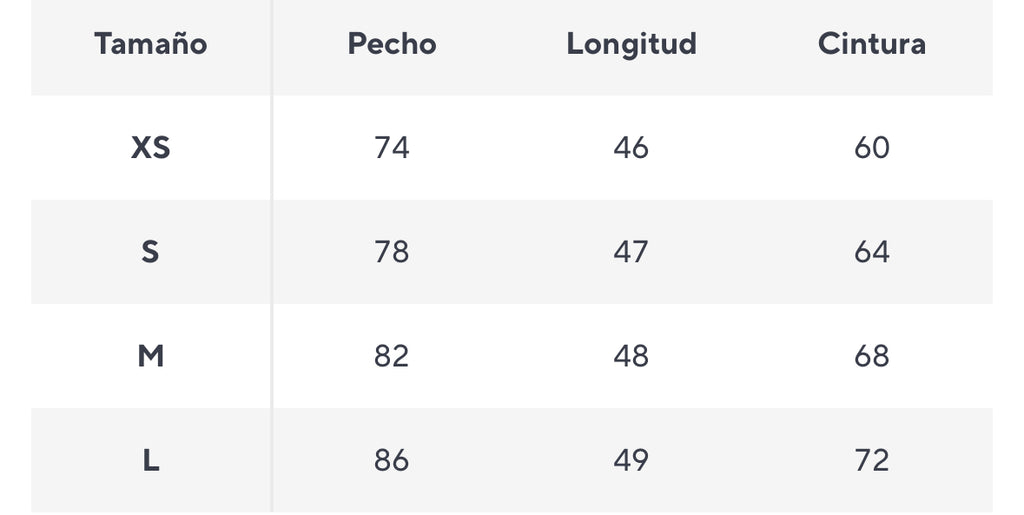This screenshot has height=515, width=1024.
Task: Click Cintura value 68 for size M
Action: click(871, 356)
